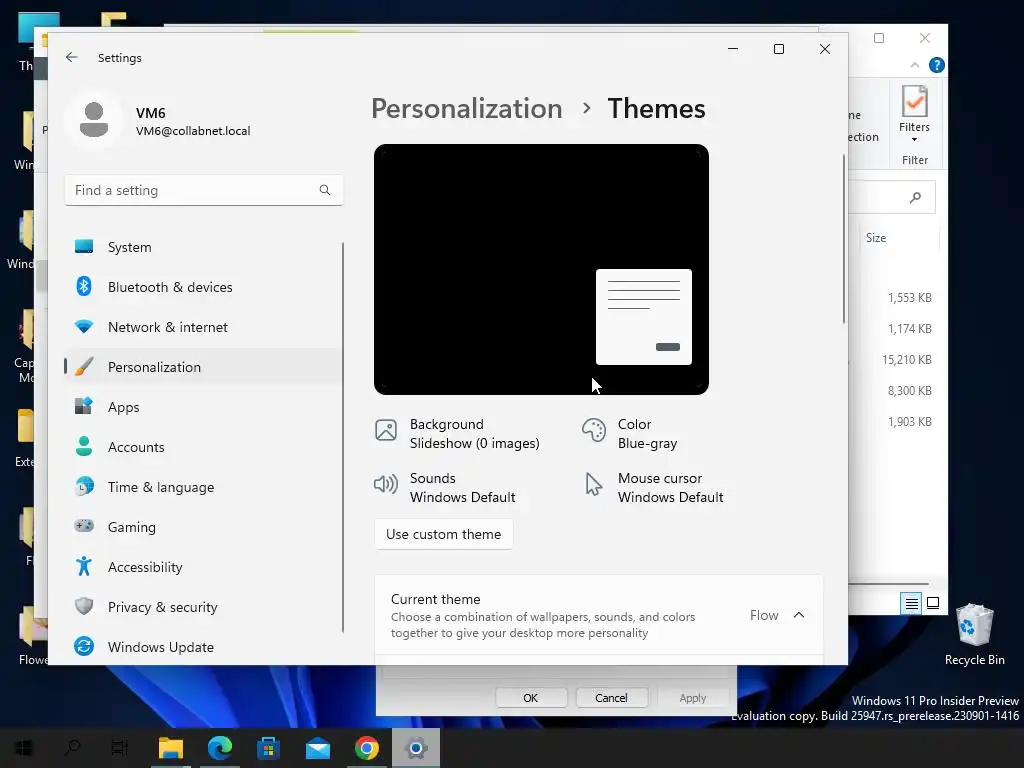Click the Settings gear taskbar icon
Screen dimensions: 1024x768
click(416, 748)
